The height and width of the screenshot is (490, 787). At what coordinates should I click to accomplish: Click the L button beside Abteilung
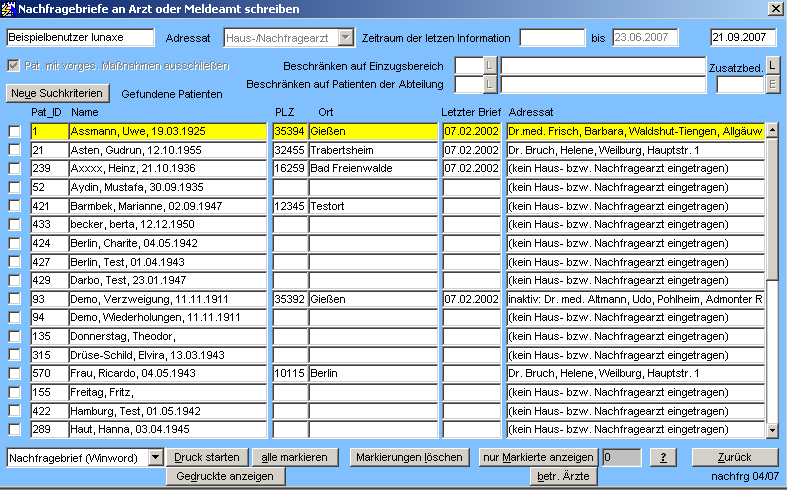(x=489, y=84)
